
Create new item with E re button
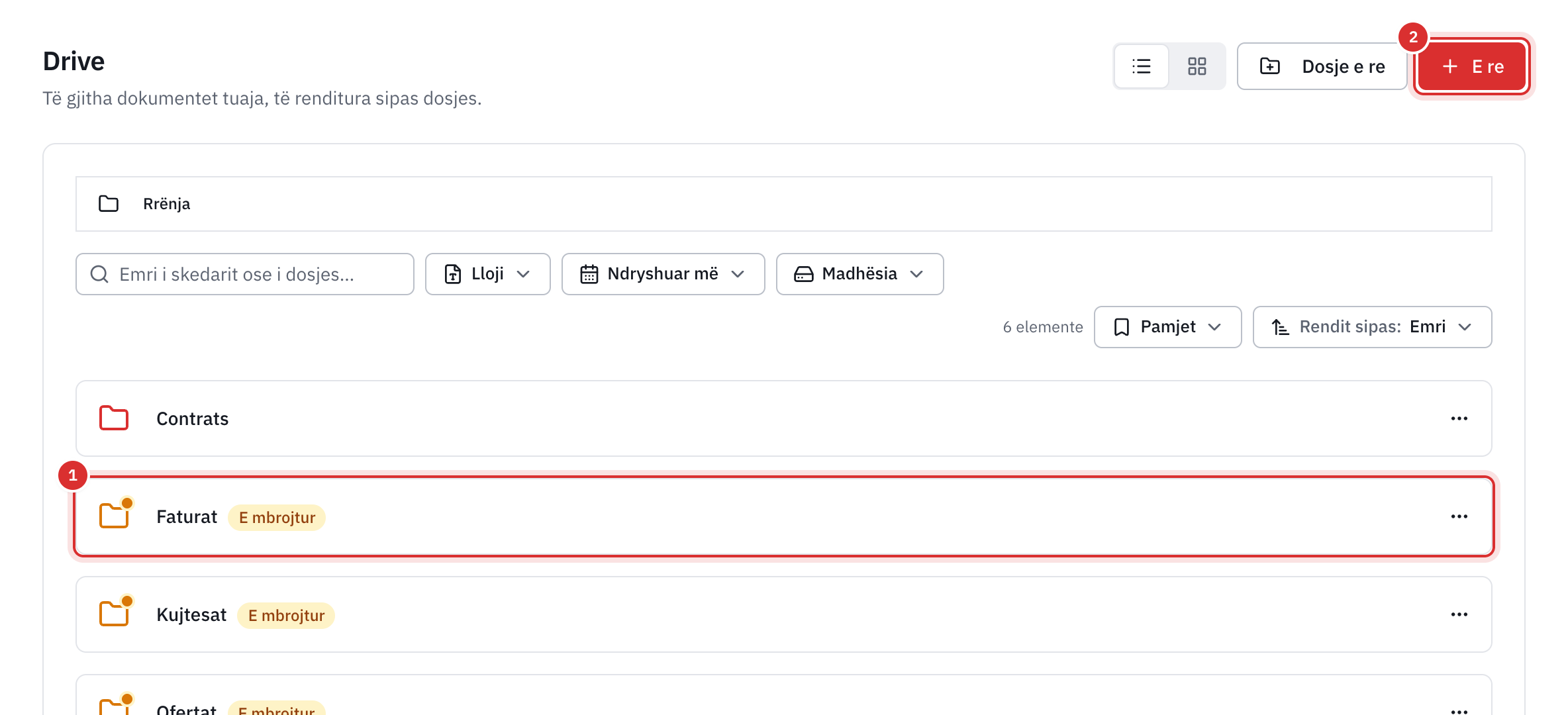(x=1472, y=66)
